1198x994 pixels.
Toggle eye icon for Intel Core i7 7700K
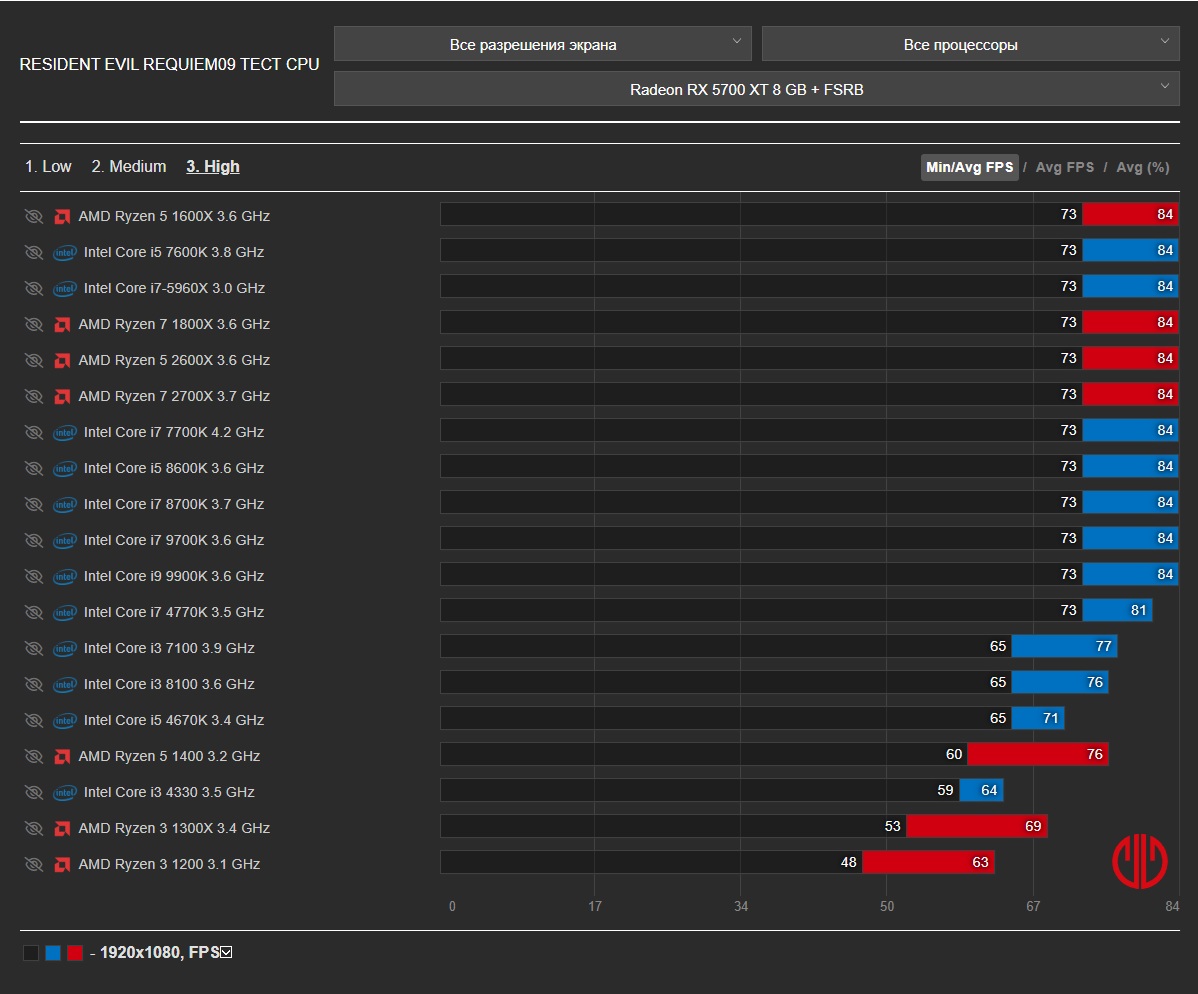pos(34,432)
